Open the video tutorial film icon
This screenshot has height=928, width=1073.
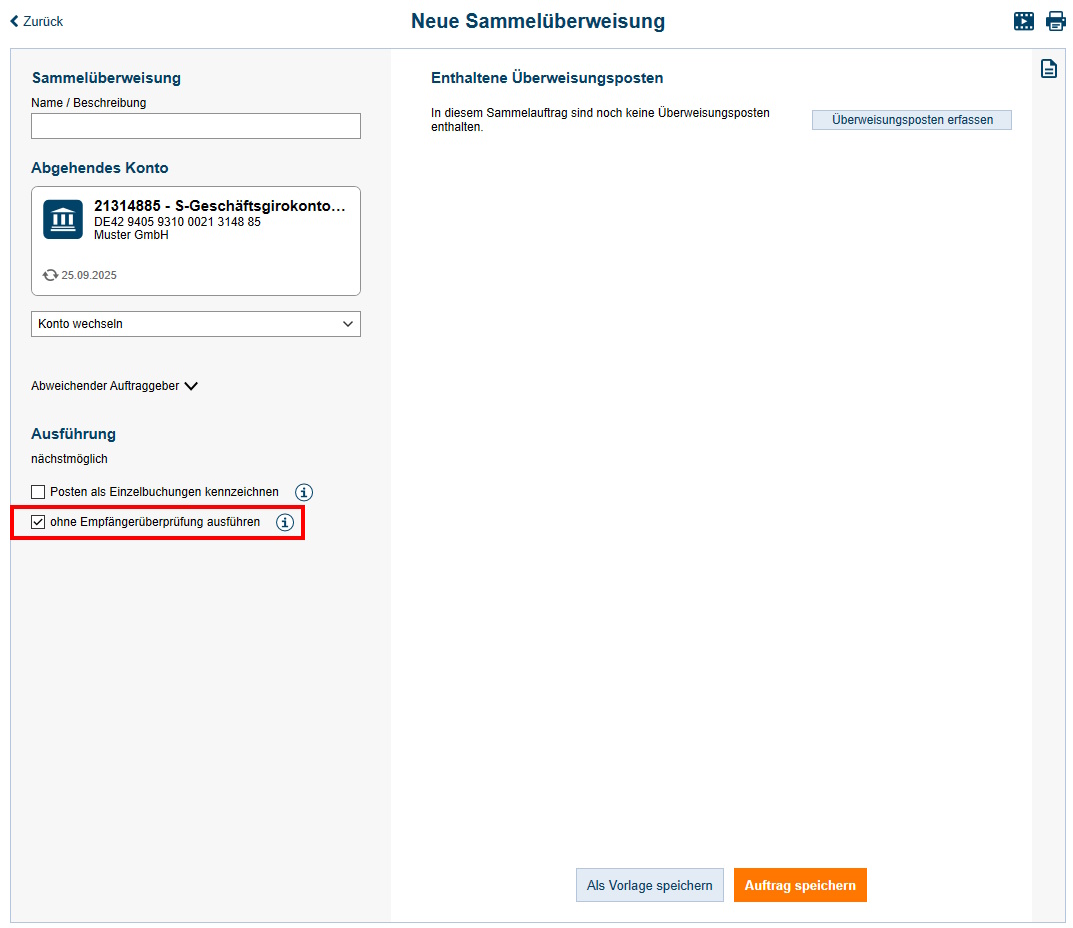tap(1024, 21)
